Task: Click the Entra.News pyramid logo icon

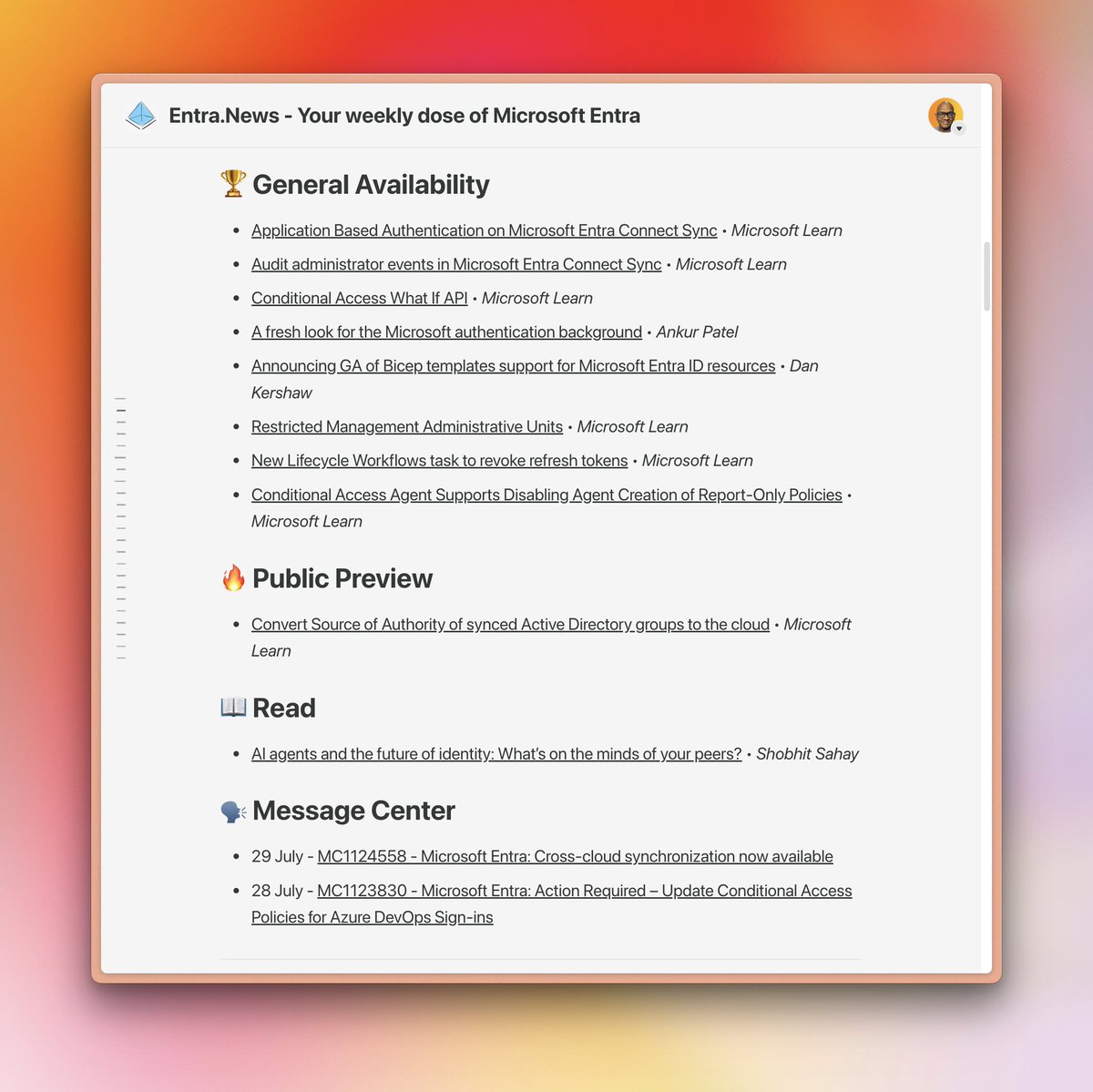Action: pyautogui.click(x=141, y=116)
